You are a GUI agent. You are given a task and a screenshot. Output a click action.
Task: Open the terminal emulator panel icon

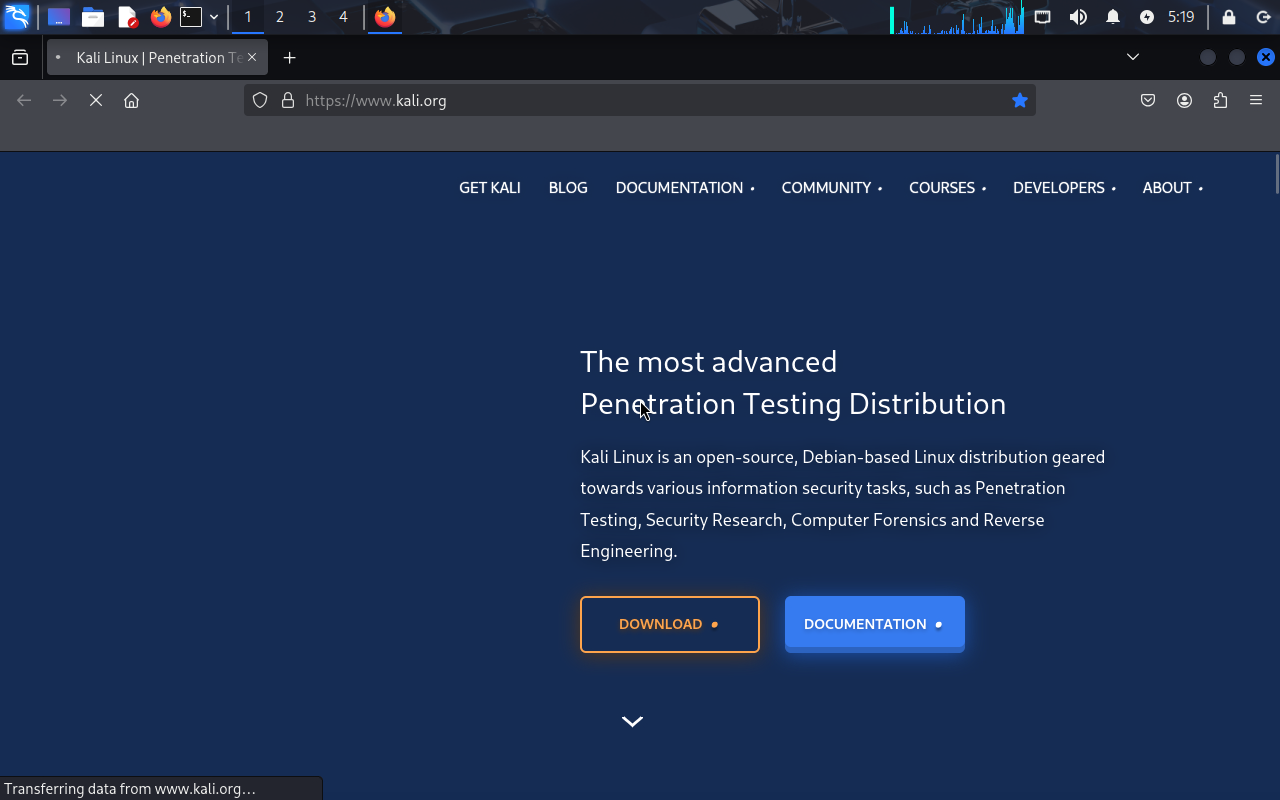click(x=191, y=17)
